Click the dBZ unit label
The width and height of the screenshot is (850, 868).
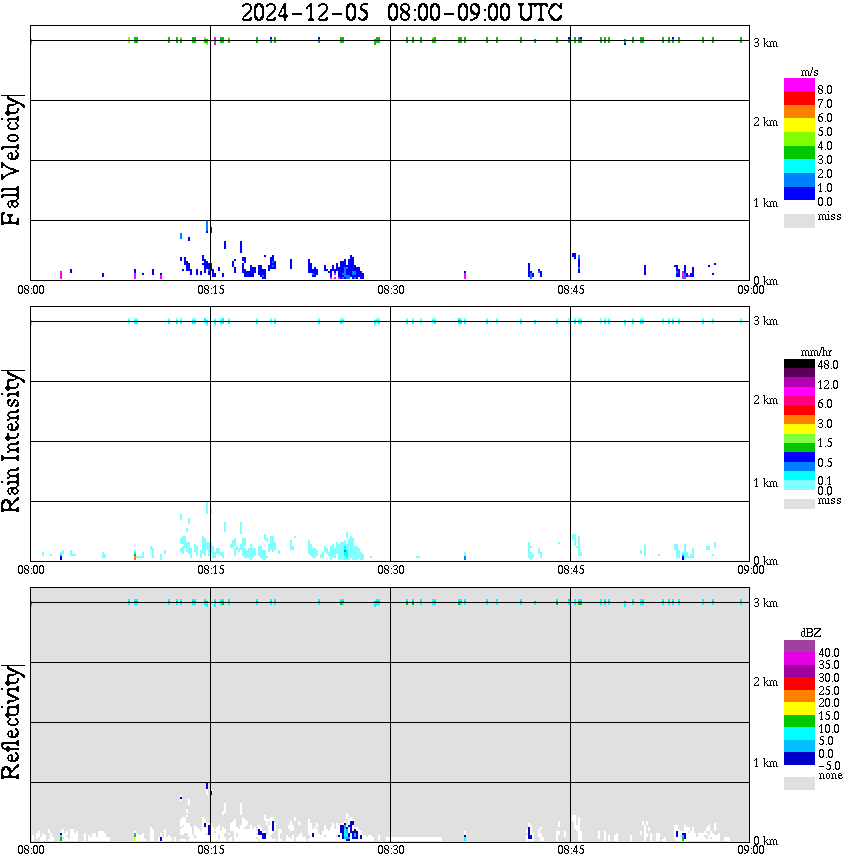[811, 632]
